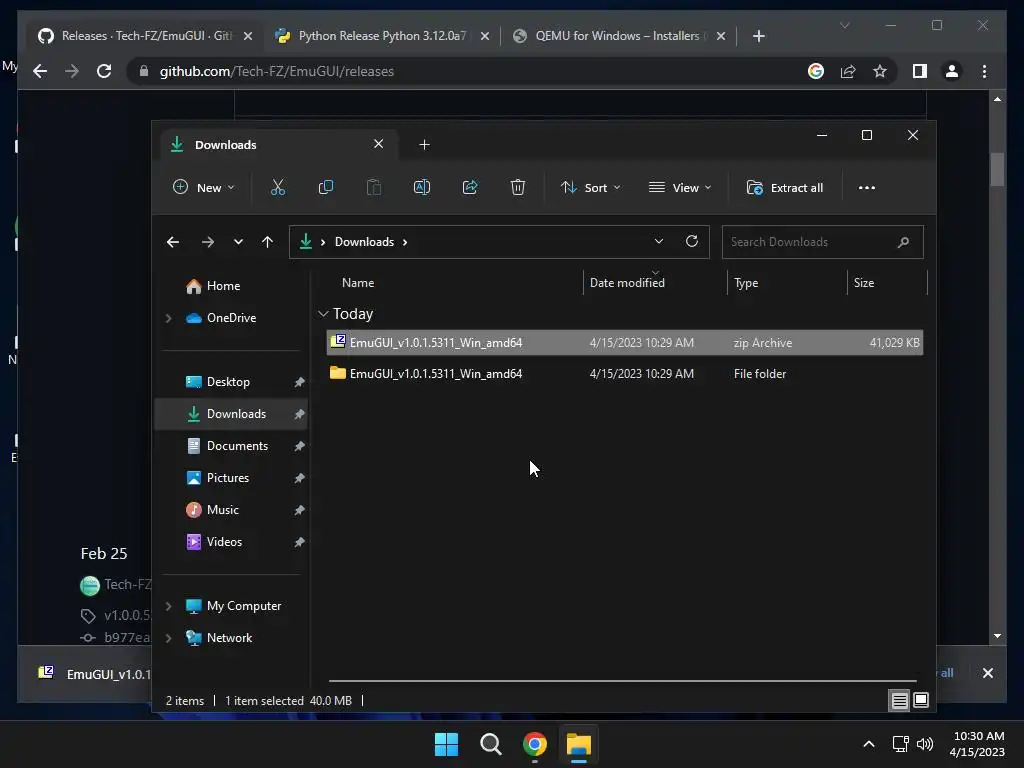Click the Google icon in address bar

(816, 71)
